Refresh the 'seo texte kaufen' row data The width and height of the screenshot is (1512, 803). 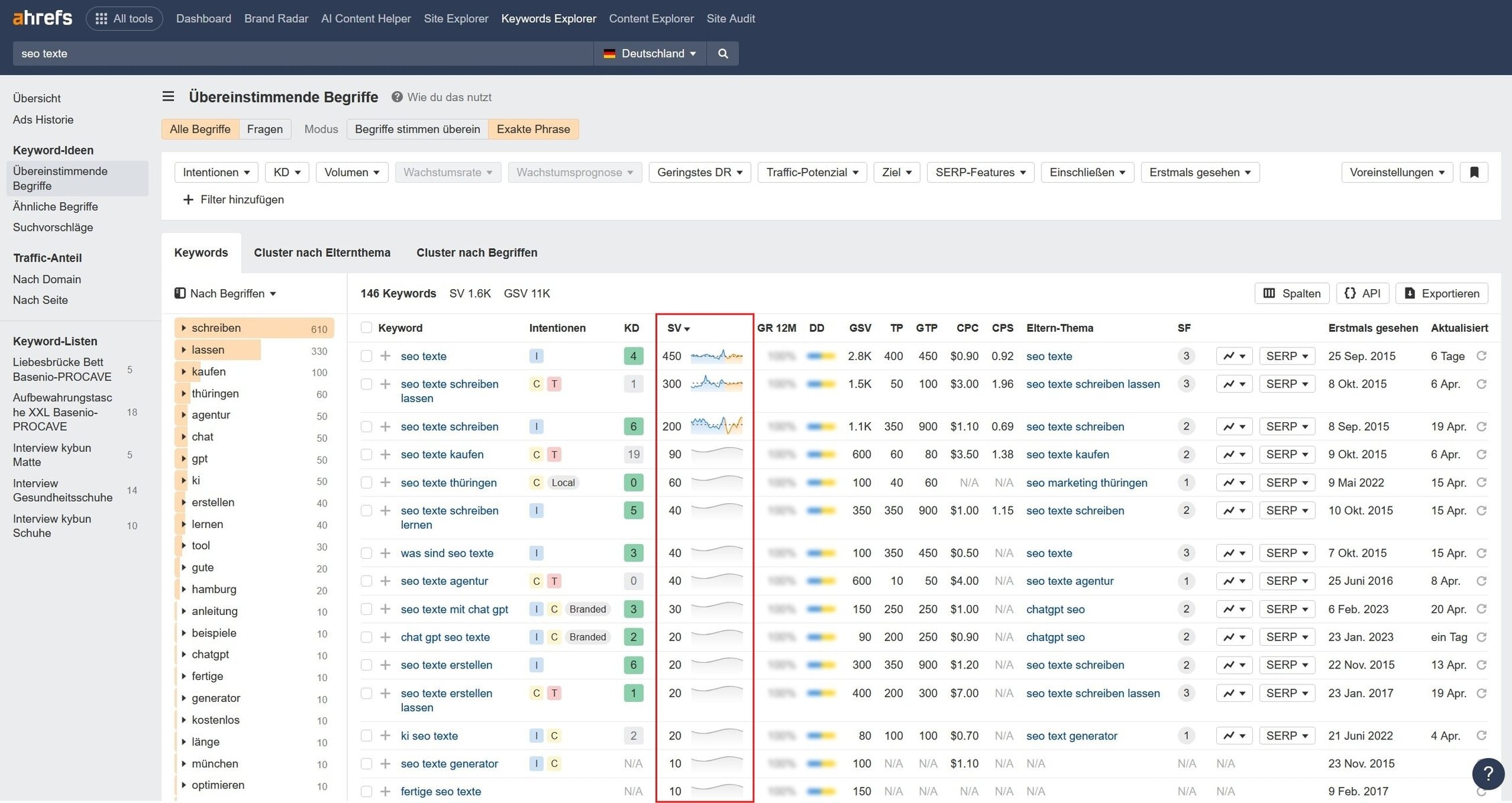click(1481, 454)
